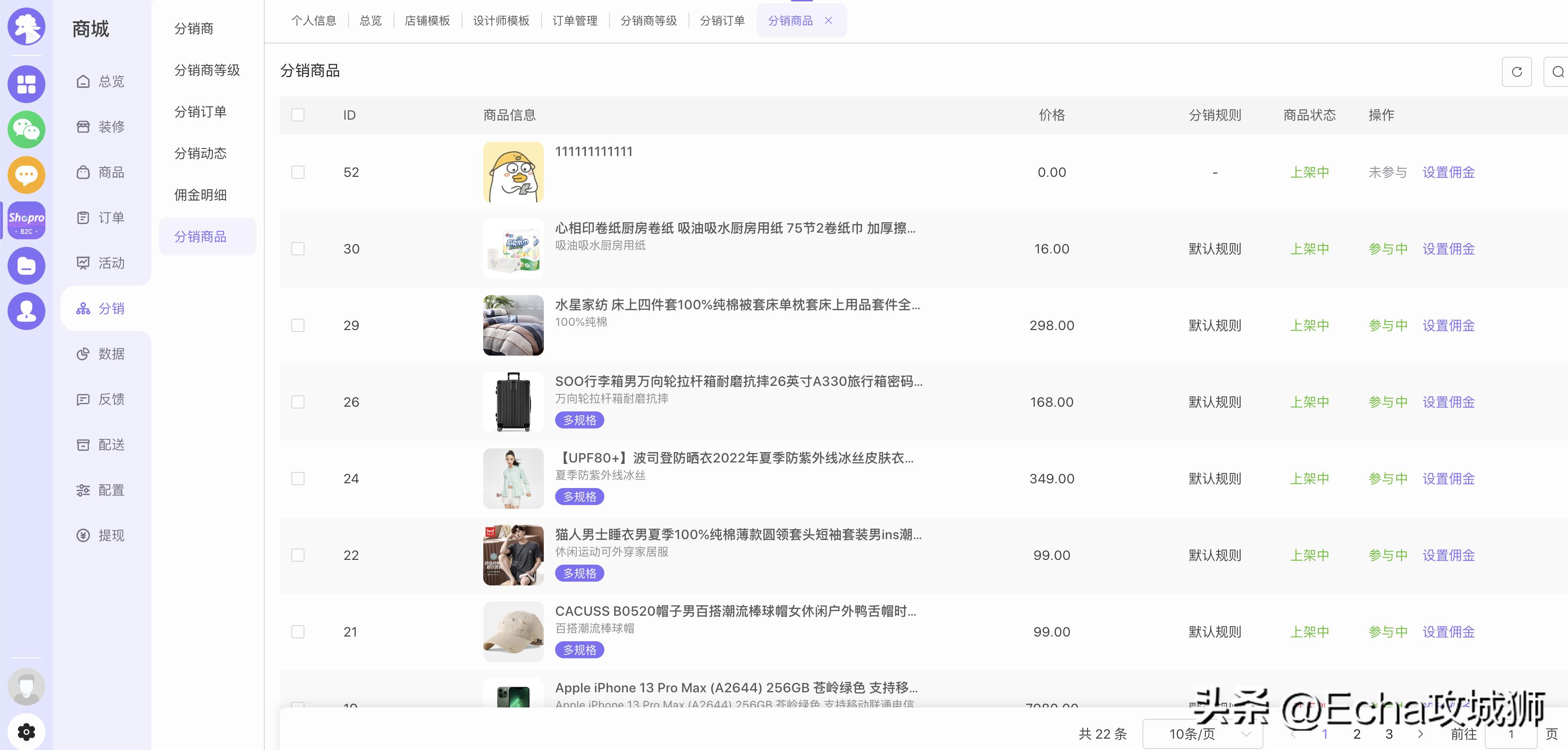Toggle the select-all checkbox in table header
1568x750 pixels.
pyautogui.click(x=297, y=114)
